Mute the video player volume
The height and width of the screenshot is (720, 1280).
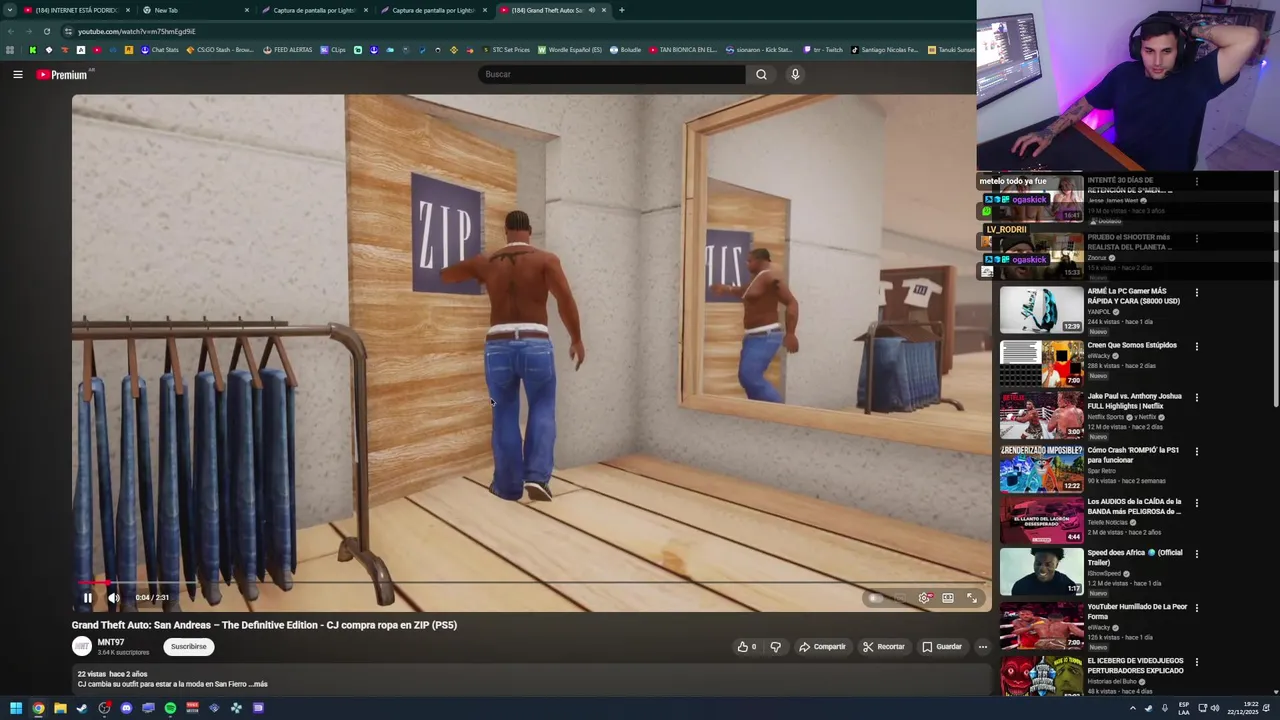[x=113, y=598]
